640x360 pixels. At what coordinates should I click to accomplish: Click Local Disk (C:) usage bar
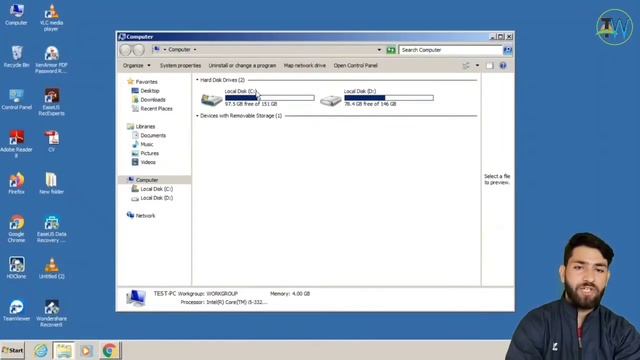coord(270,98)
